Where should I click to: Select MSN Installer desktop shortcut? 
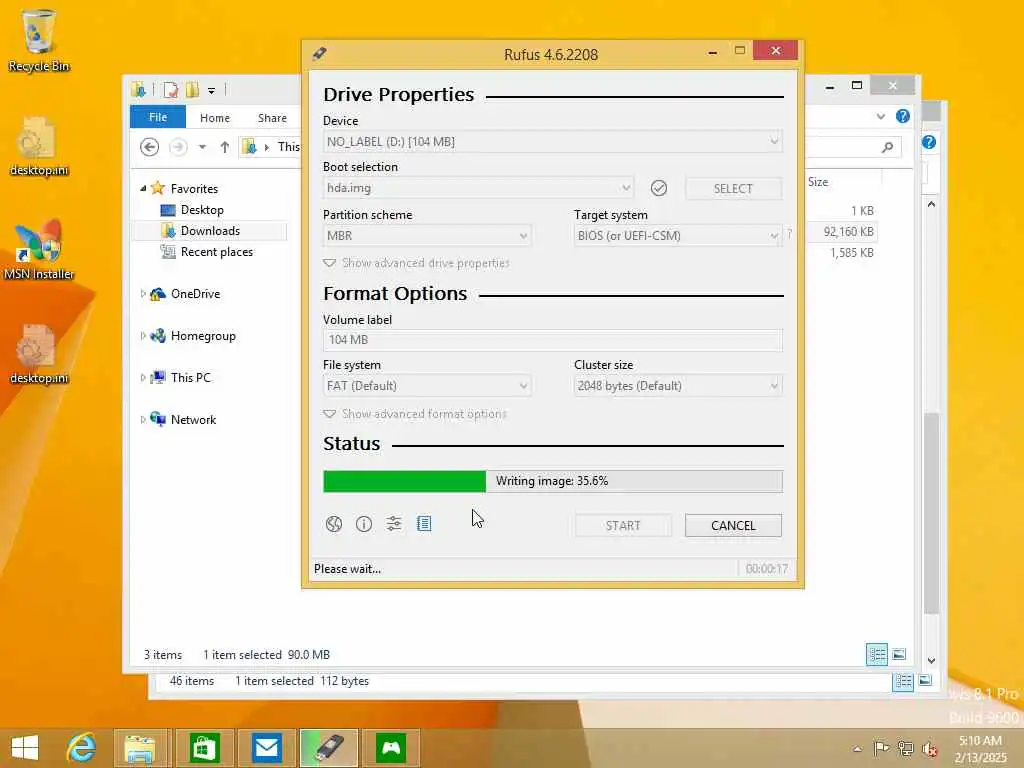(39, 250)
